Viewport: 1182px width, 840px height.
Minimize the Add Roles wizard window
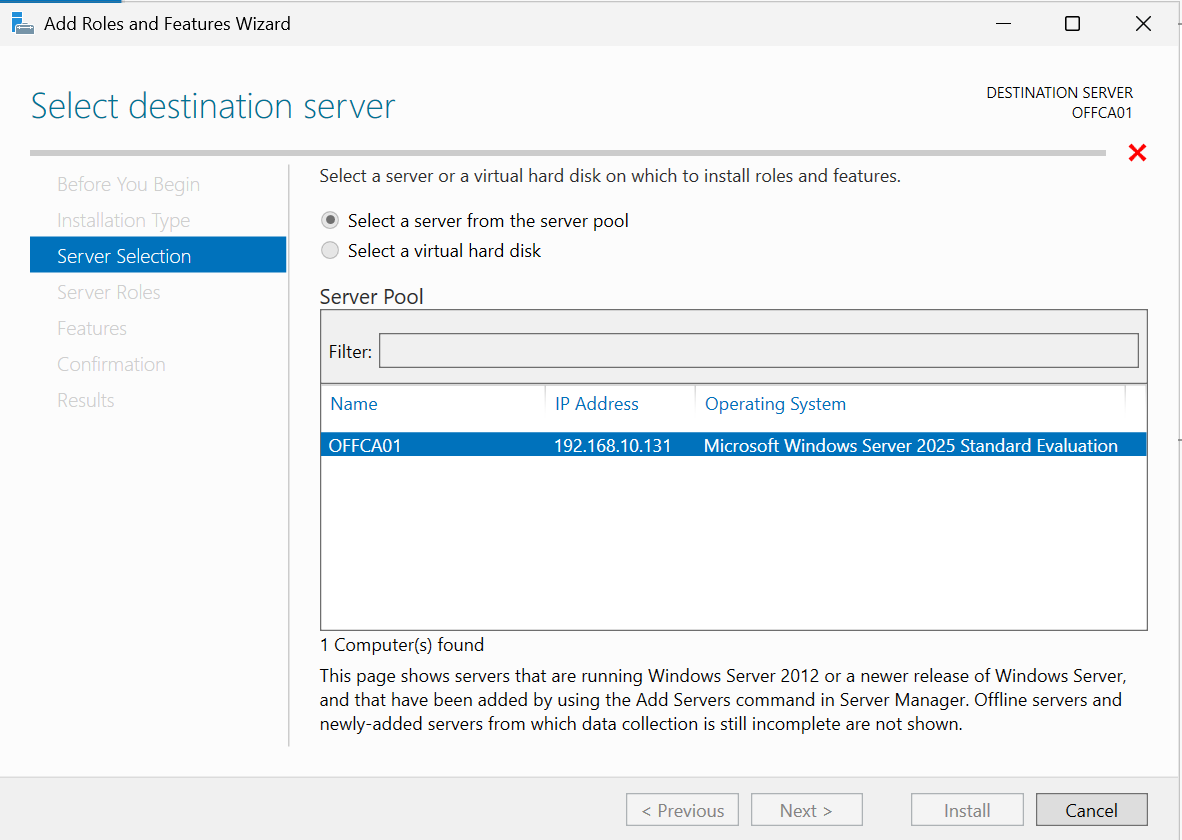click(x=1001, y=24)
